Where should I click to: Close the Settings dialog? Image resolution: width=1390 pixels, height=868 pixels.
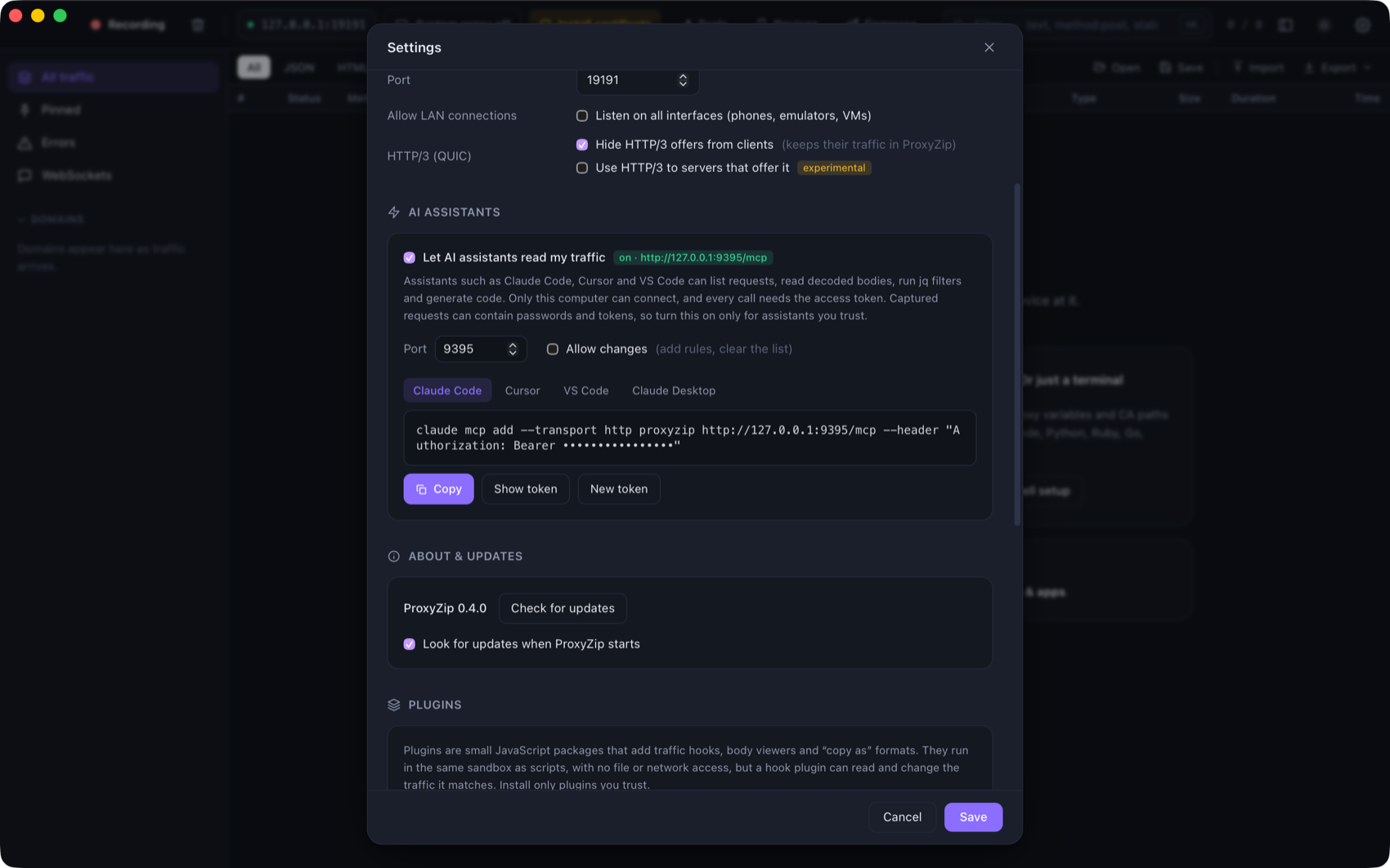point(989,47)
